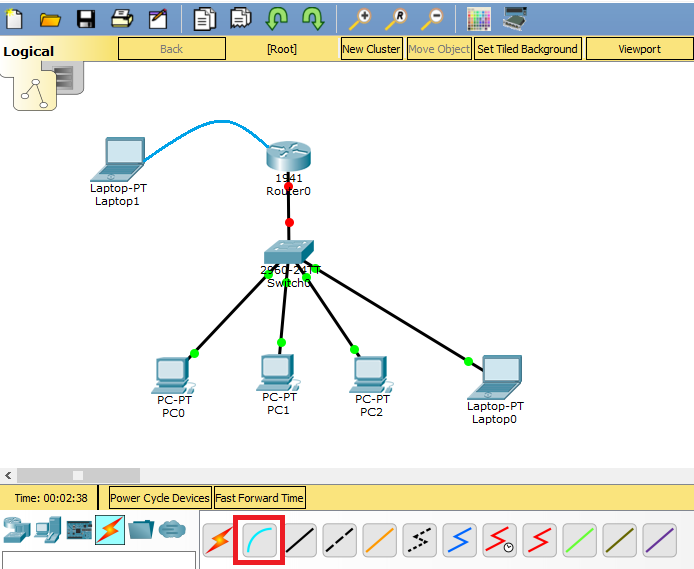Select the End Devices category icon
The height and width of the screenshot is (569, 694).
[x=47, y=529]
